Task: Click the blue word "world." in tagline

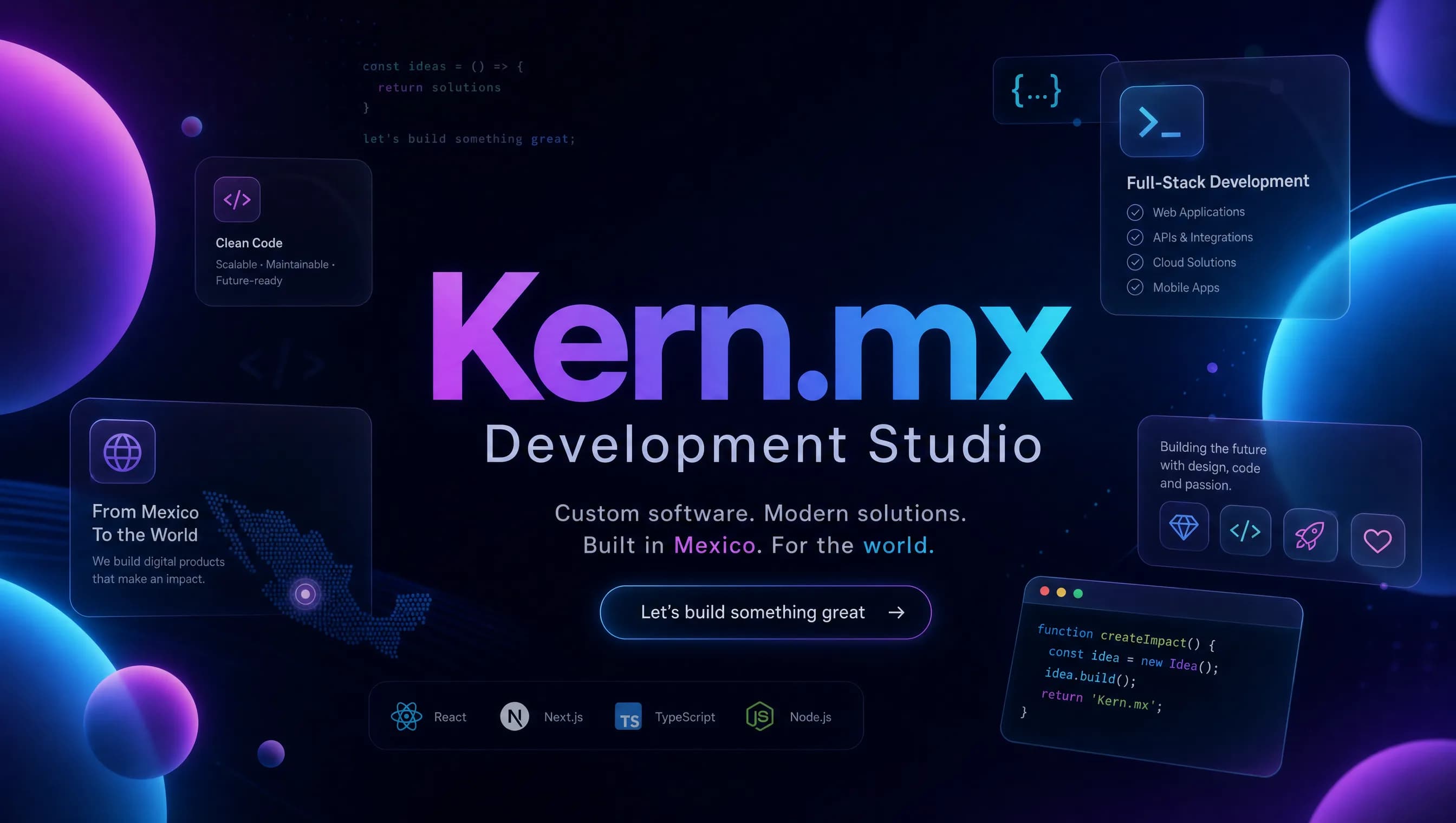Action: pos(899,545)
